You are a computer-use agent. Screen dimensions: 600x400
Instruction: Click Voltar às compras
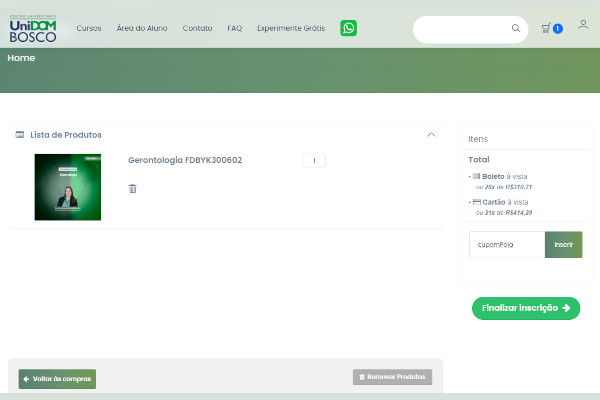click(x=57, y=379)
